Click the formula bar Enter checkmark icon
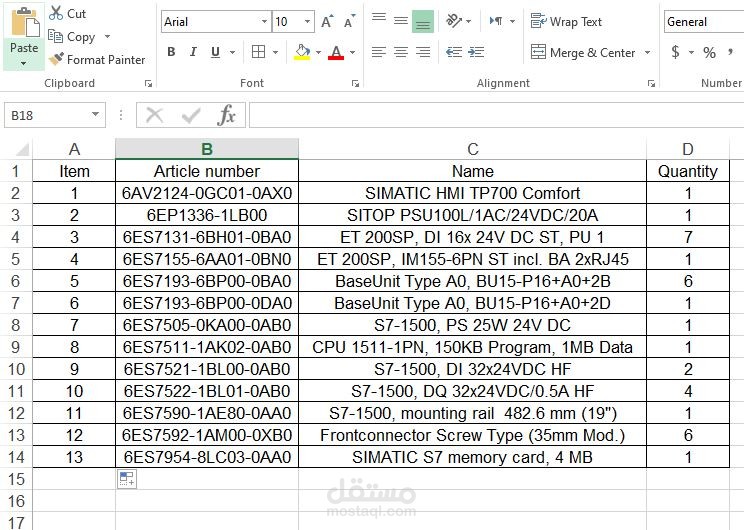Screen dimensions: 744x530 coord(191,115)
